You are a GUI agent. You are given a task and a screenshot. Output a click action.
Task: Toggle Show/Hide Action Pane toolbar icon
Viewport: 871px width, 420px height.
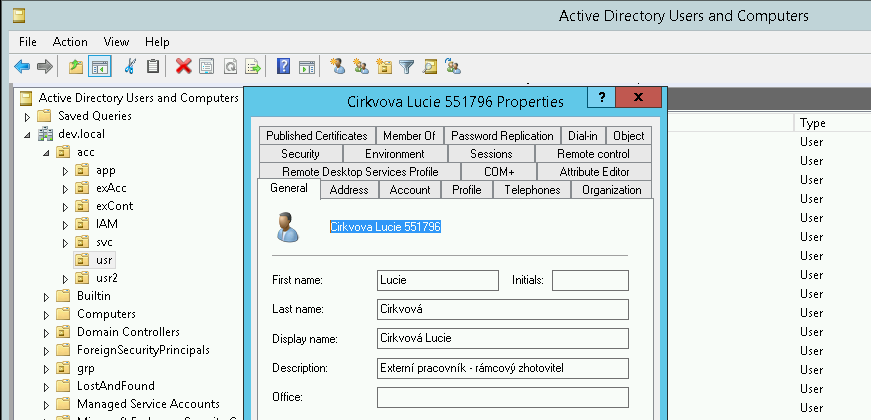307,67
